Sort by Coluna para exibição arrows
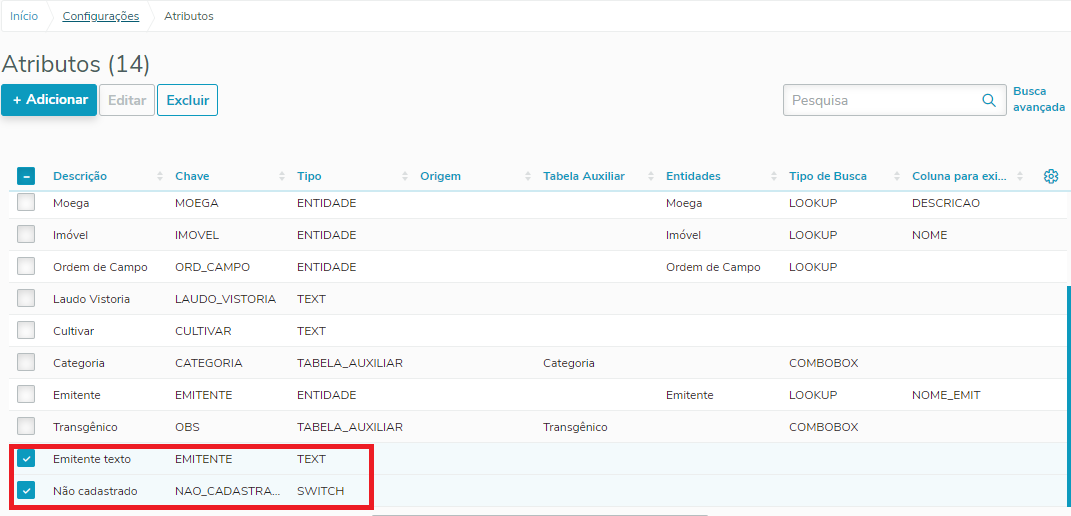 click(1020, 176)
